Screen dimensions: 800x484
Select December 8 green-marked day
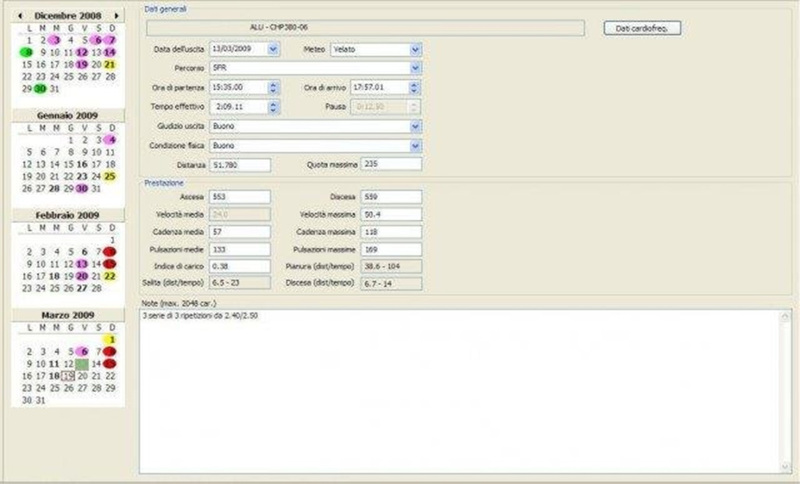(x=27, y=52)
